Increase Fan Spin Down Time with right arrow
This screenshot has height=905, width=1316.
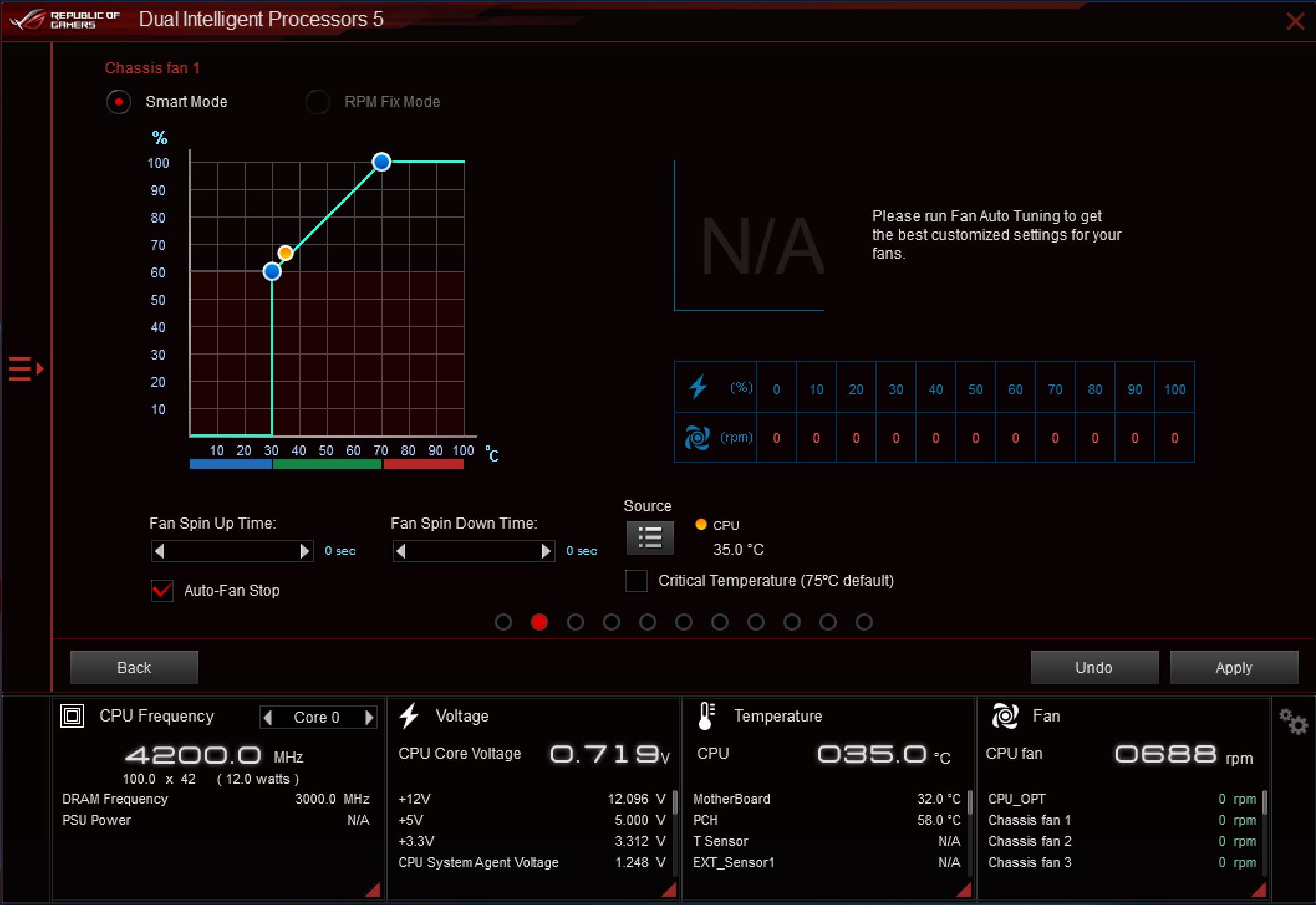point(546,551)
